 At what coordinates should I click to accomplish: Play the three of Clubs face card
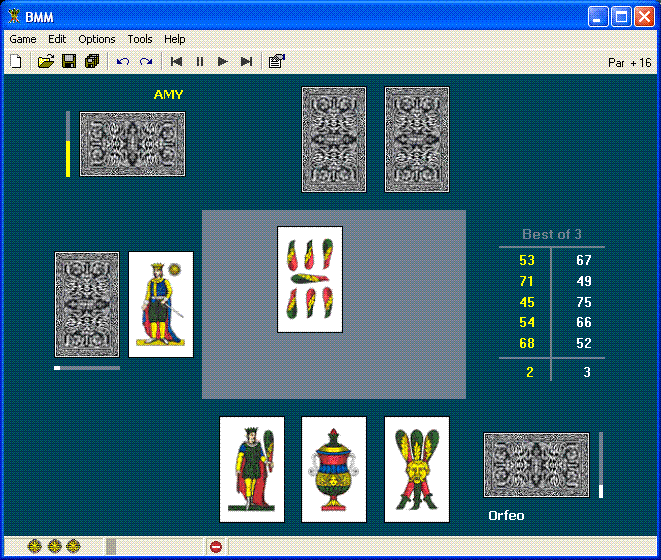416,469
